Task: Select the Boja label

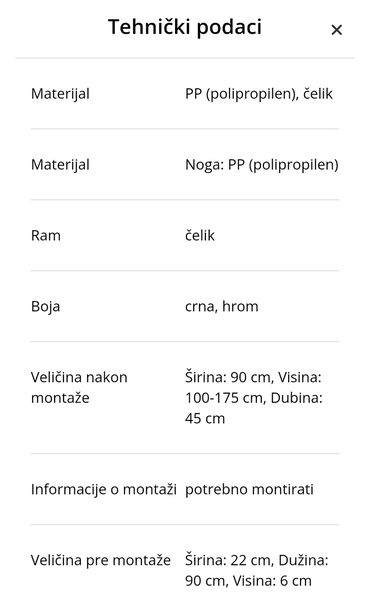Action: pos(46,307)
